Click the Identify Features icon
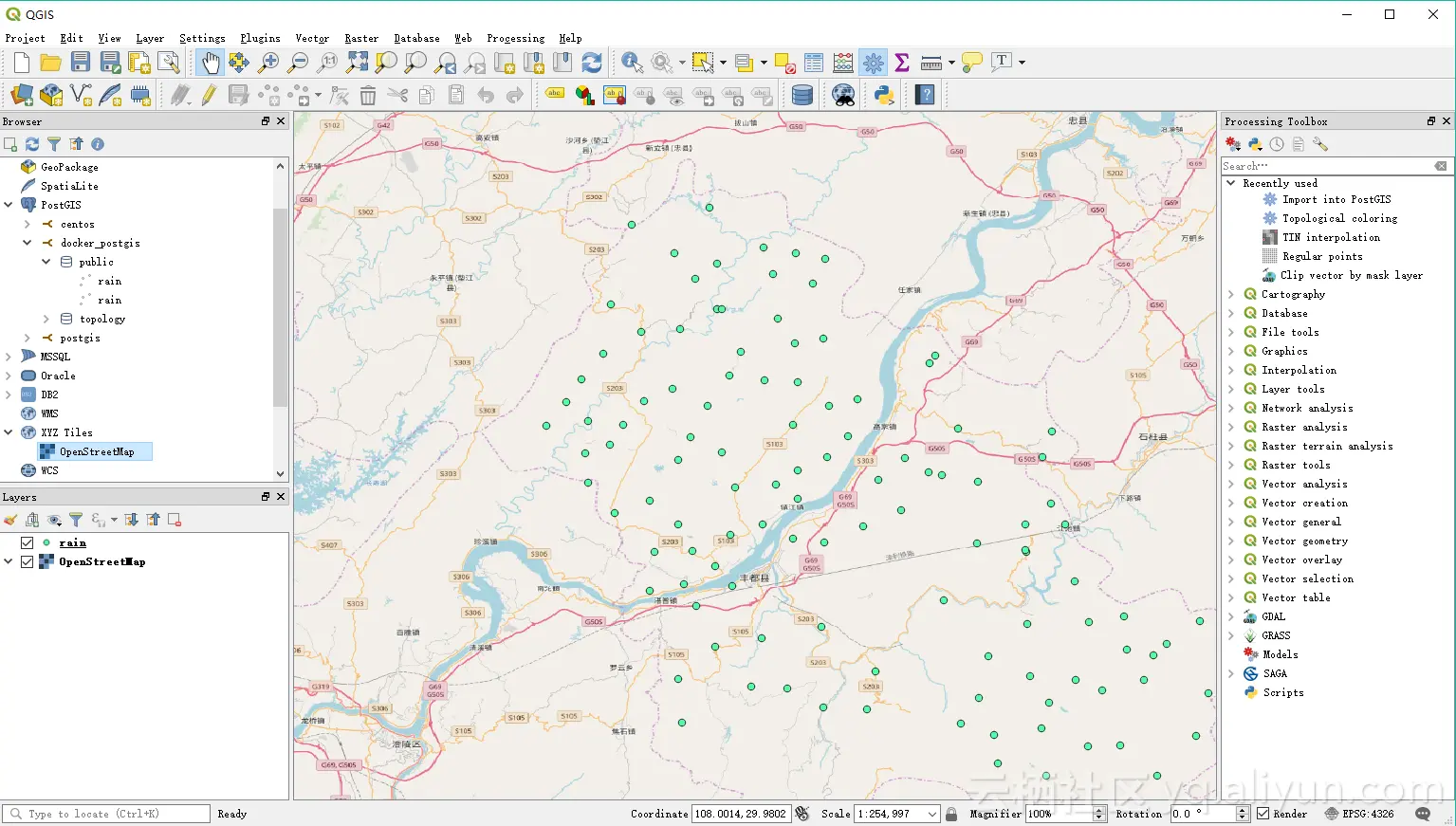The height and width of the screenshot is (826, 1456). pos(630,63)
